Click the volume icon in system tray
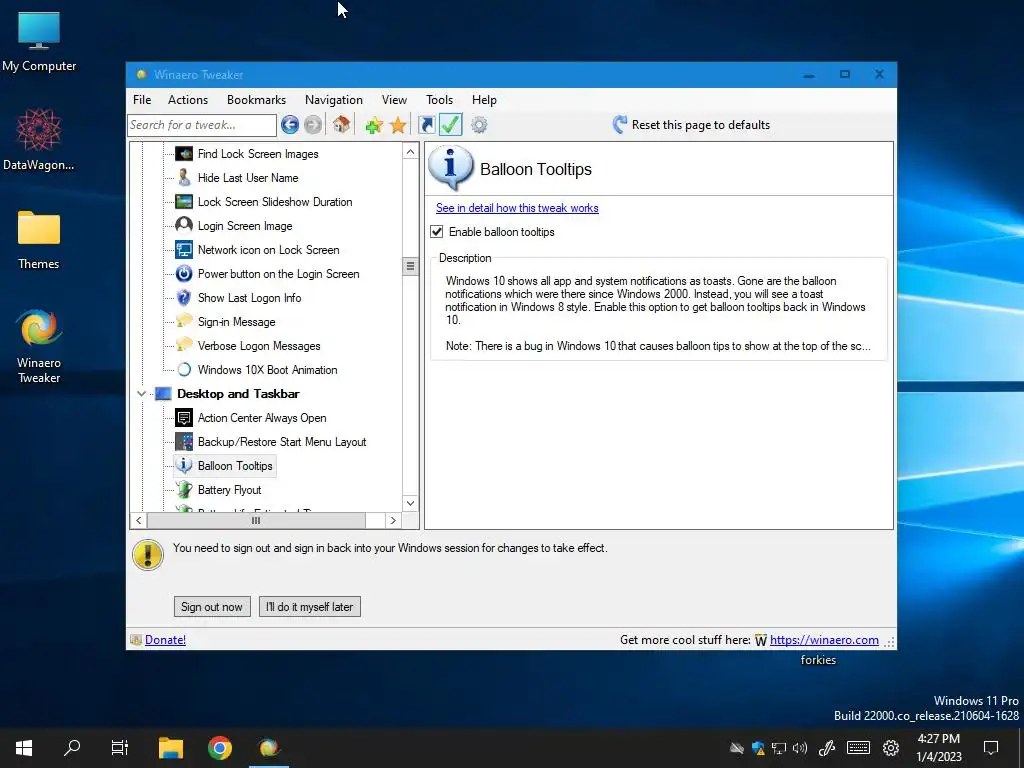The width and height of the screenshot is (1024, 768). 800,748
